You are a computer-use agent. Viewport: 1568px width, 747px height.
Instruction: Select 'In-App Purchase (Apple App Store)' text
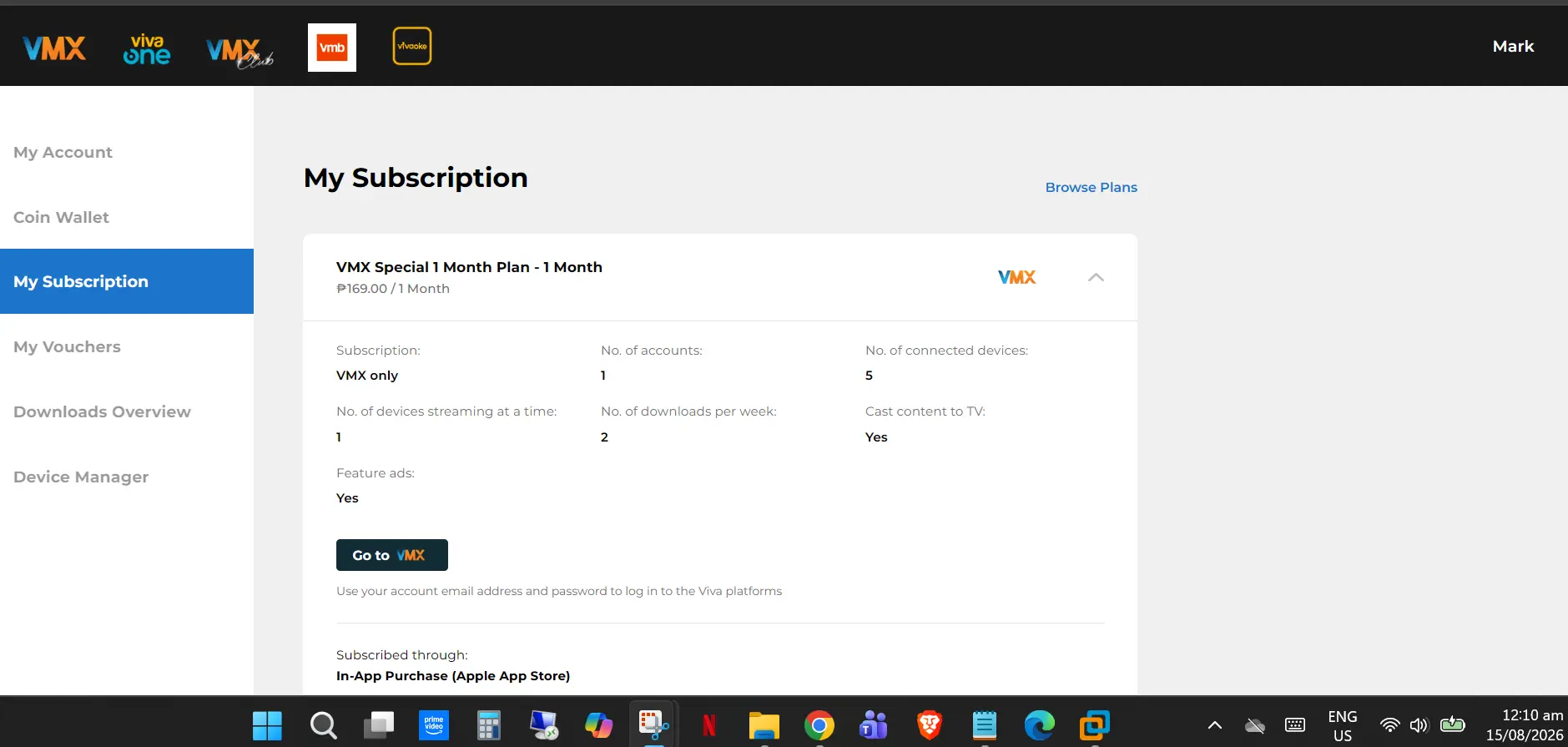(x=453, y=676)
